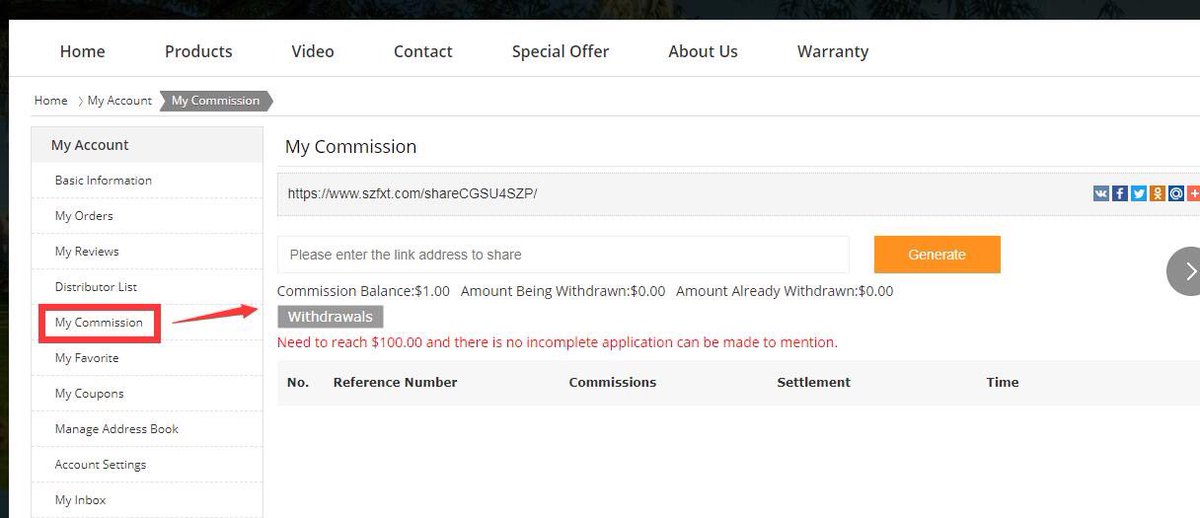This screenshot has height=518, width=1200.
Task: Open My Reviews in sidebar
Action: pos(87,252)
